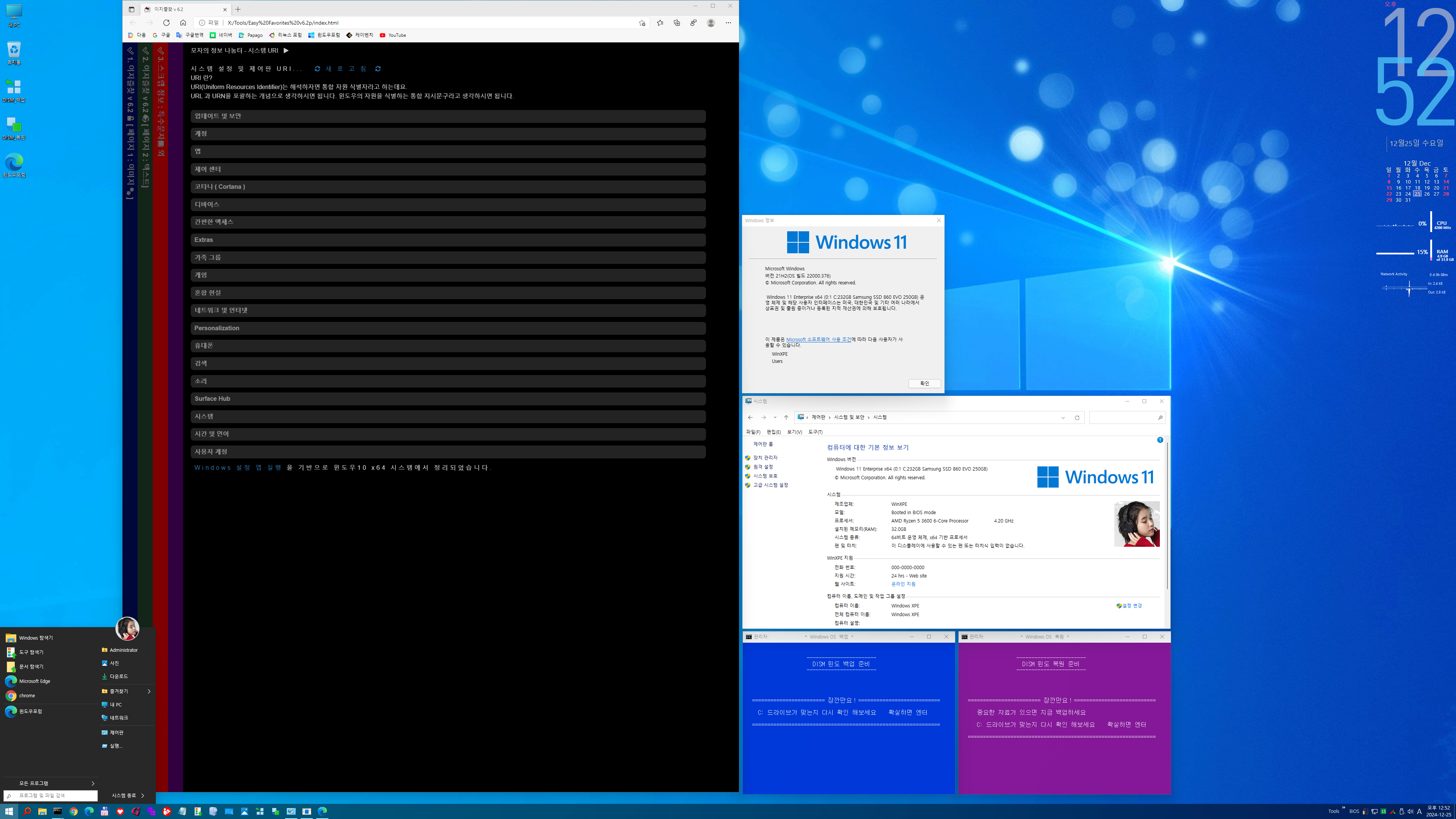The height and width of the screenshot is (819, 1456).
Task: Go to the Edge home page button
Action: click(x=182, y=23)
